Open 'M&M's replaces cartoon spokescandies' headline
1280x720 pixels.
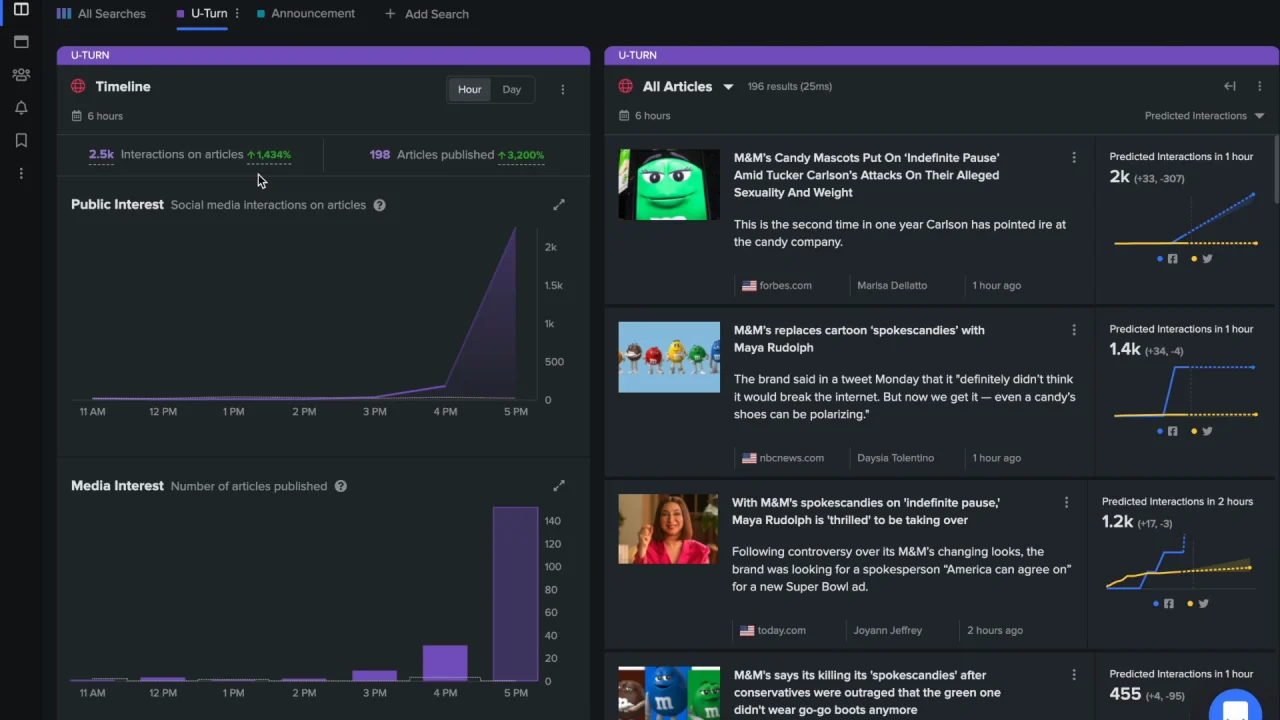click(x=859, y=339)
